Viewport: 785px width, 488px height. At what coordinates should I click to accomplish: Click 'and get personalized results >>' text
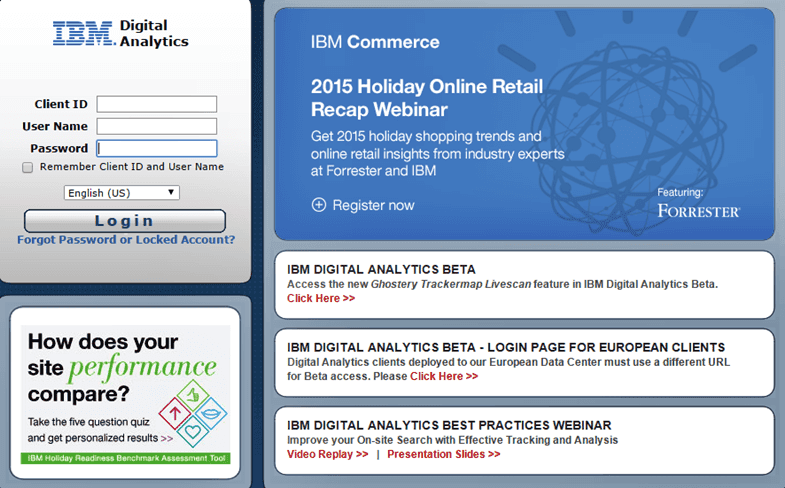(x=100, y=438)
